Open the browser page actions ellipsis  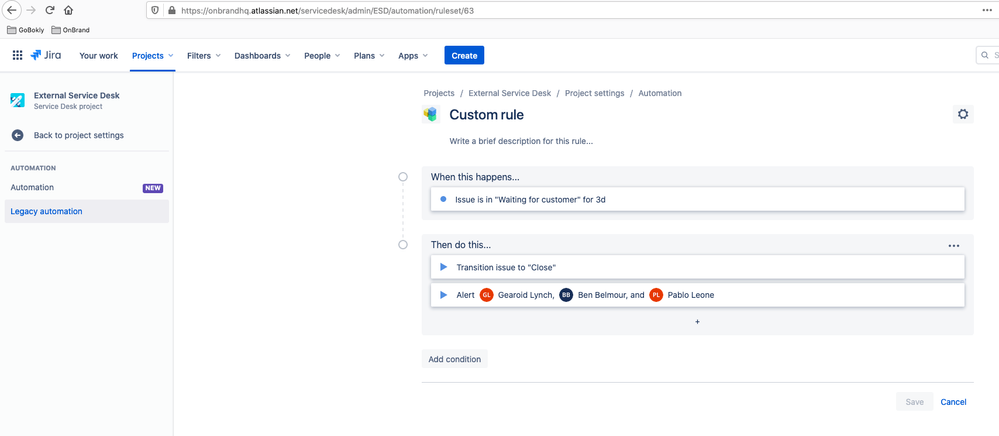tap(987, 10)
